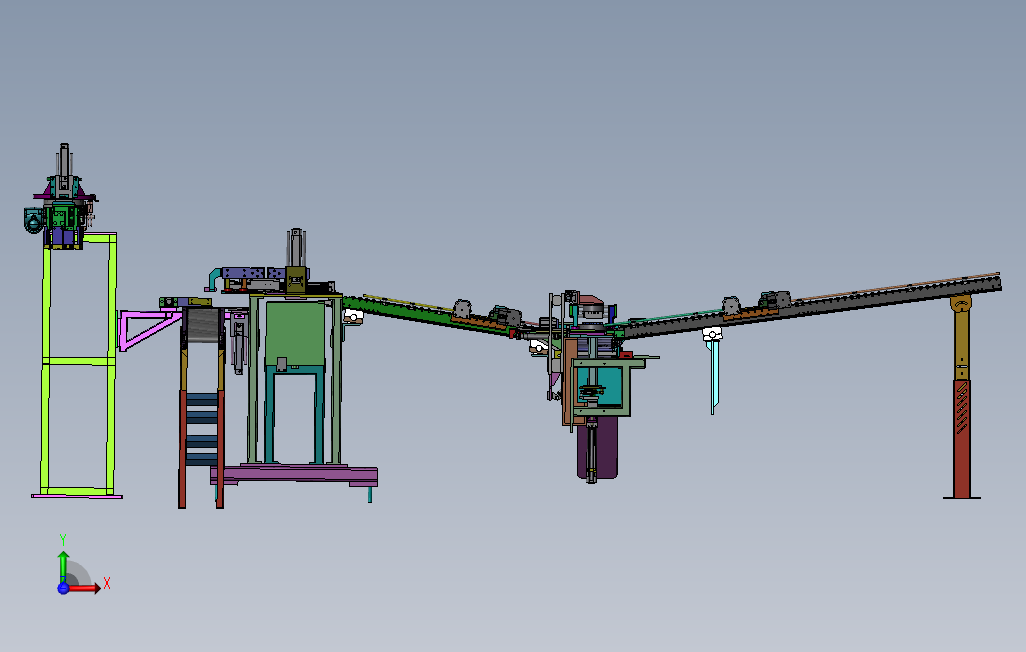
Task: Select the blue ladder rungs between red posts
Action: click(201, 429)
